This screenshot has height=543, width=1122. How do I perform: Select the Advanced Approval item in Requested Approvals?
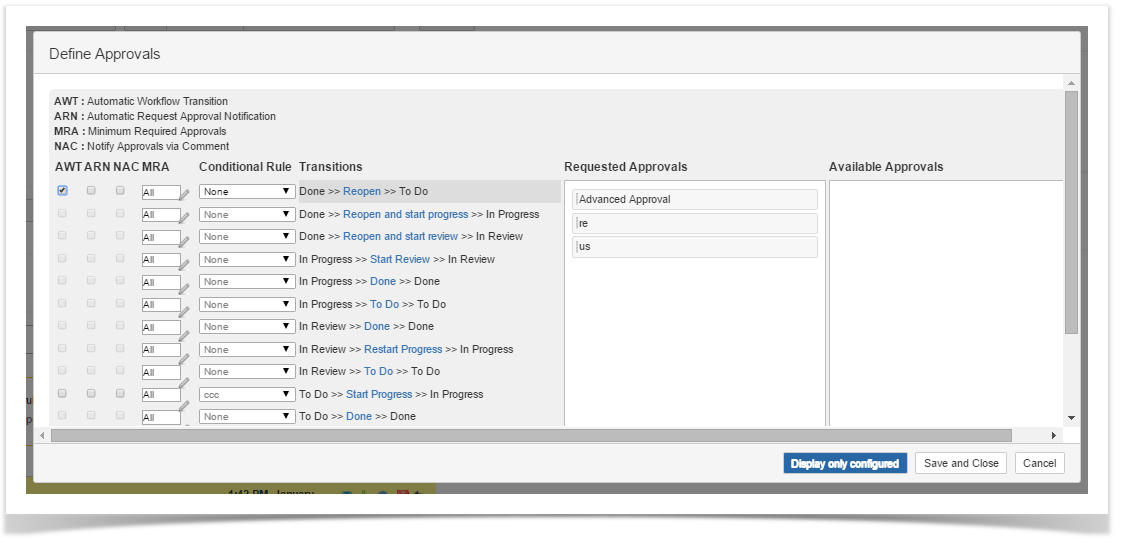[694, 200]
